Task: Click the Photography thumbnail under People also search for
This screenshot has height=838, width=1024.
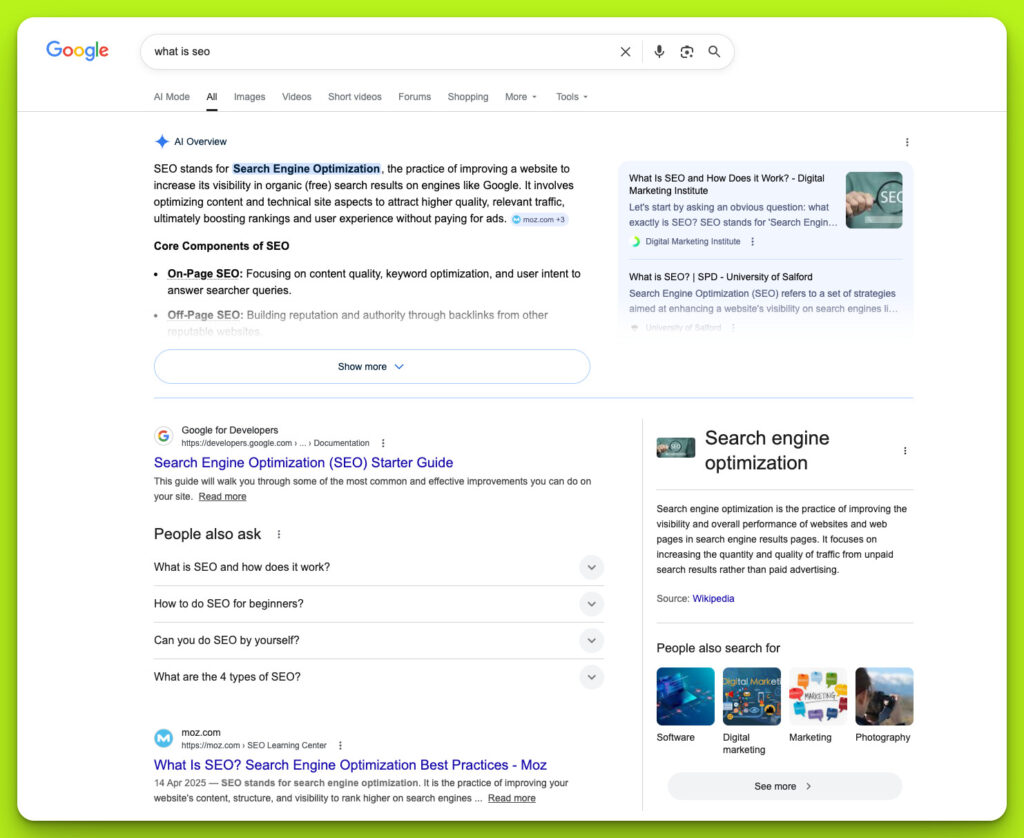Action: coord(883,696)
